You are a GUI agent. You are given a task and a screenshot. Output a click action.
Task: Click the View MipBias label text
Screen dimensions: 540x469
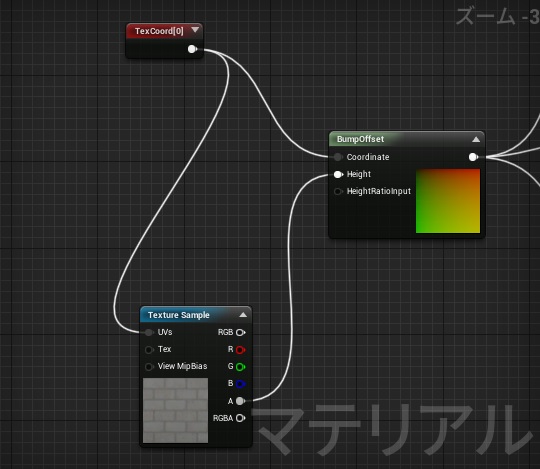182,366
